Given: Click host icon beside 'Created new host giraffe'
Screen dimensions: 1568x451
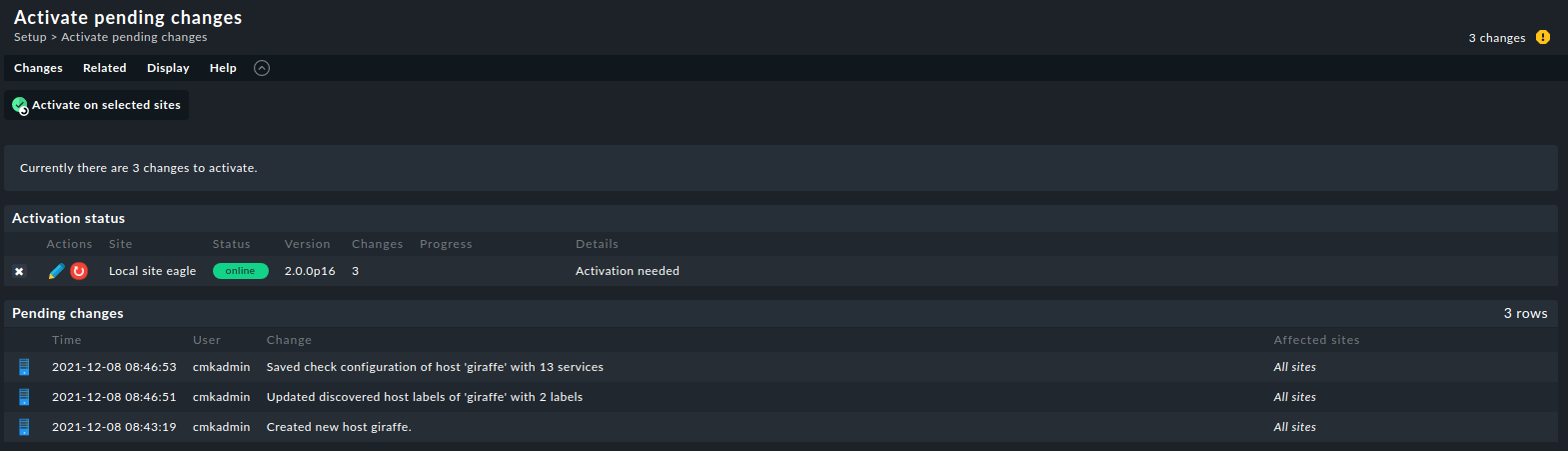Looking at the screenshot, I should [x=24, y=427].
